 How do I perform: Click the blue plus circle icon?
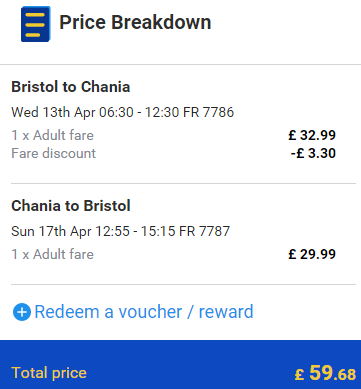tap(22, 312)
